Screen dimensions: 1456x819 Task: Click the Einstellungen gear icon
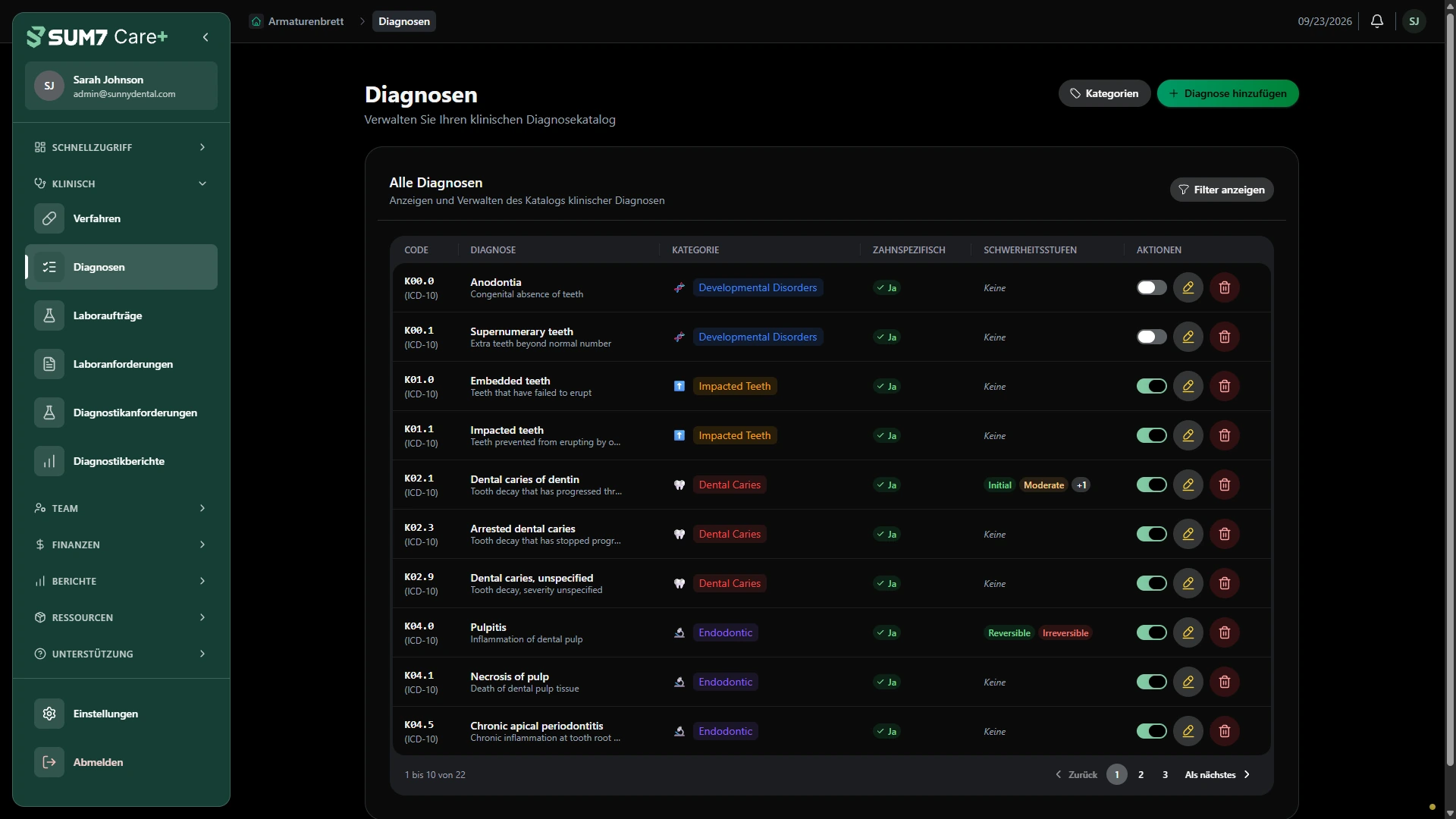49,714
